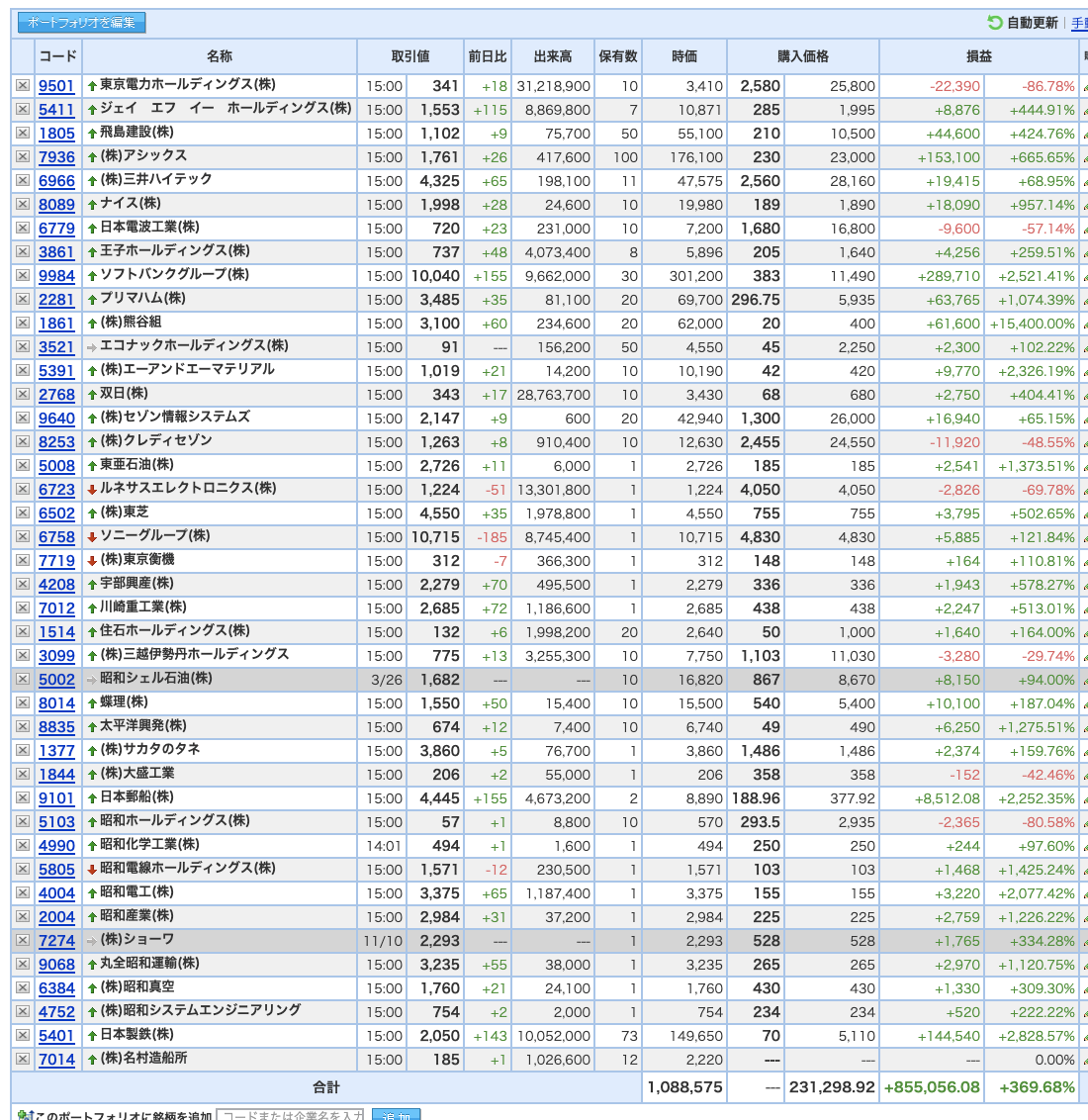This screenshot has width=1088, height=1120.
Task: Delete row 9501 with its x icon
Action: (x=23, y=86)
